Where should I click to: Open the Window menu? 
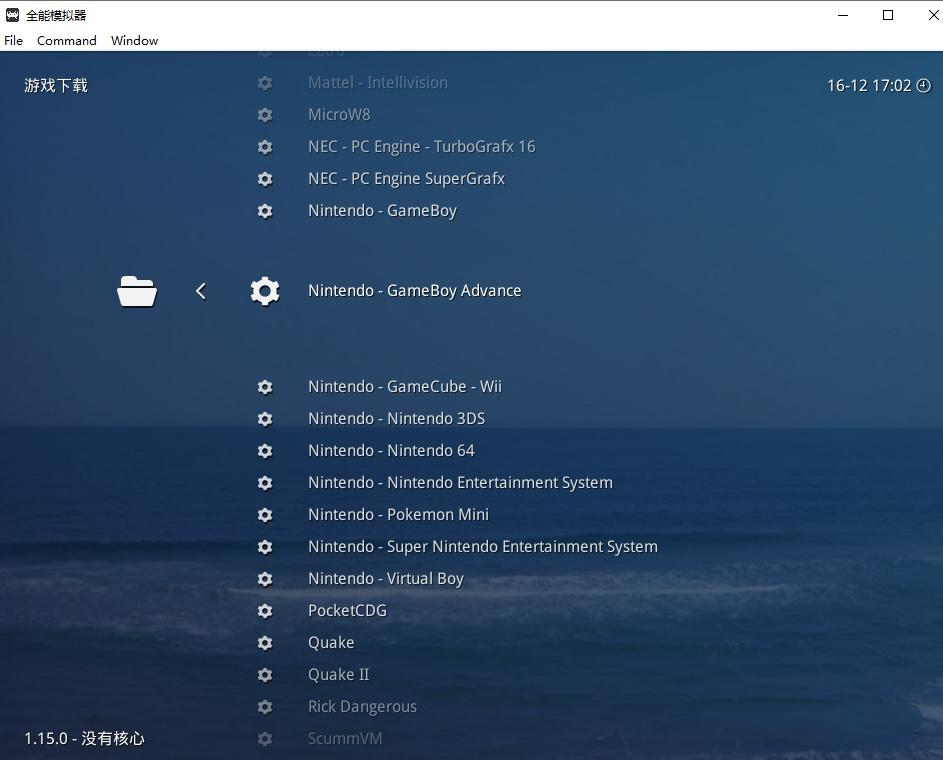click(x=135, y=40)
